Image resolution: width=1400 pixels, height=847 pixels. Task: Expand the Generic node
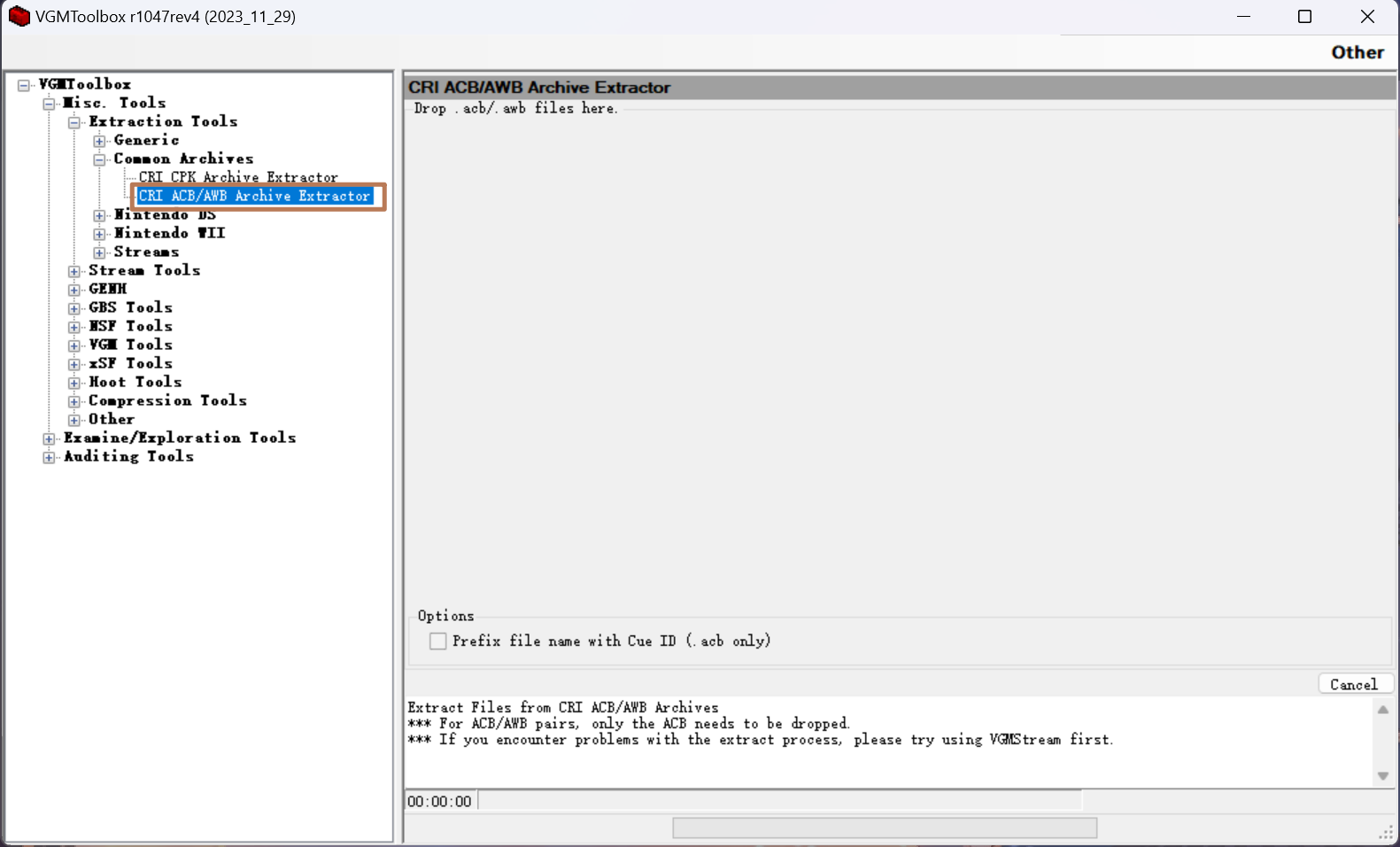(x=100, y=141)
